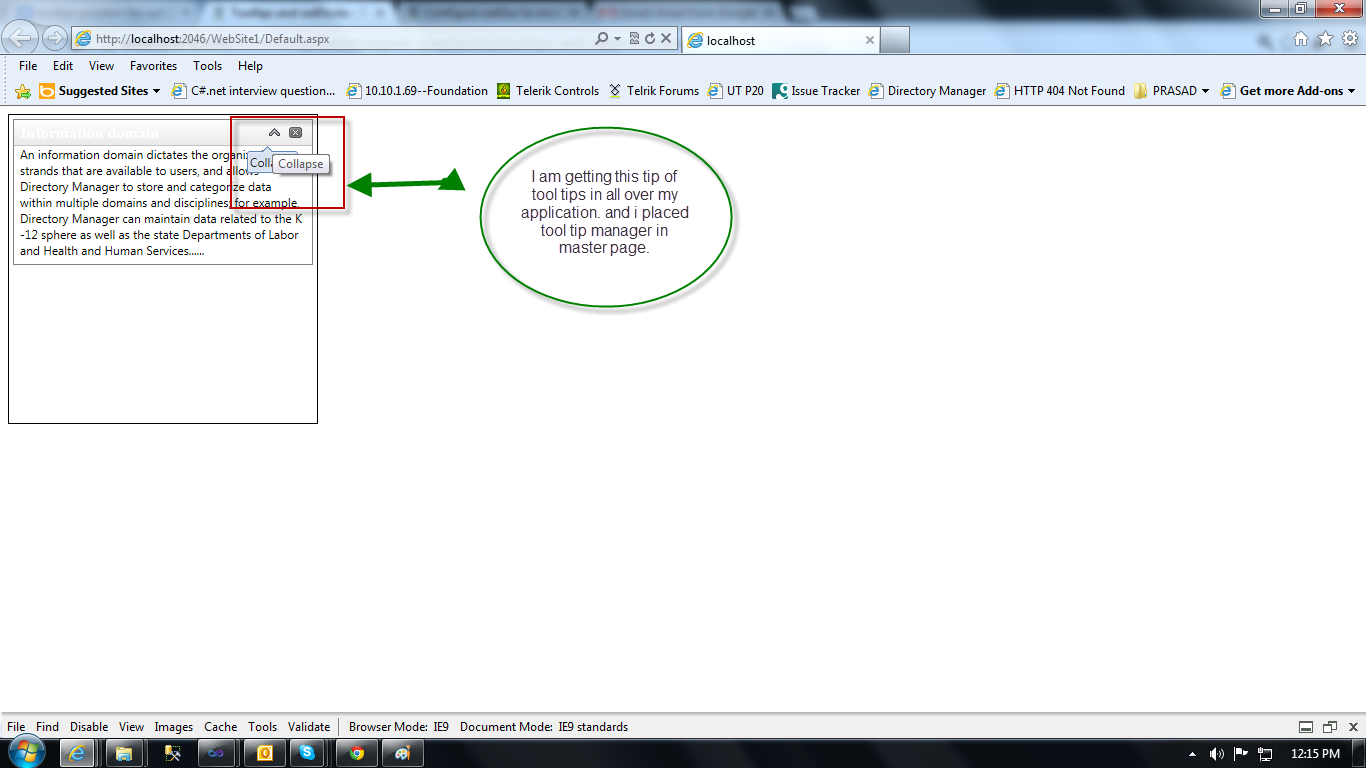Change Document Mode: IE9 standards setting

click(544, 727)
